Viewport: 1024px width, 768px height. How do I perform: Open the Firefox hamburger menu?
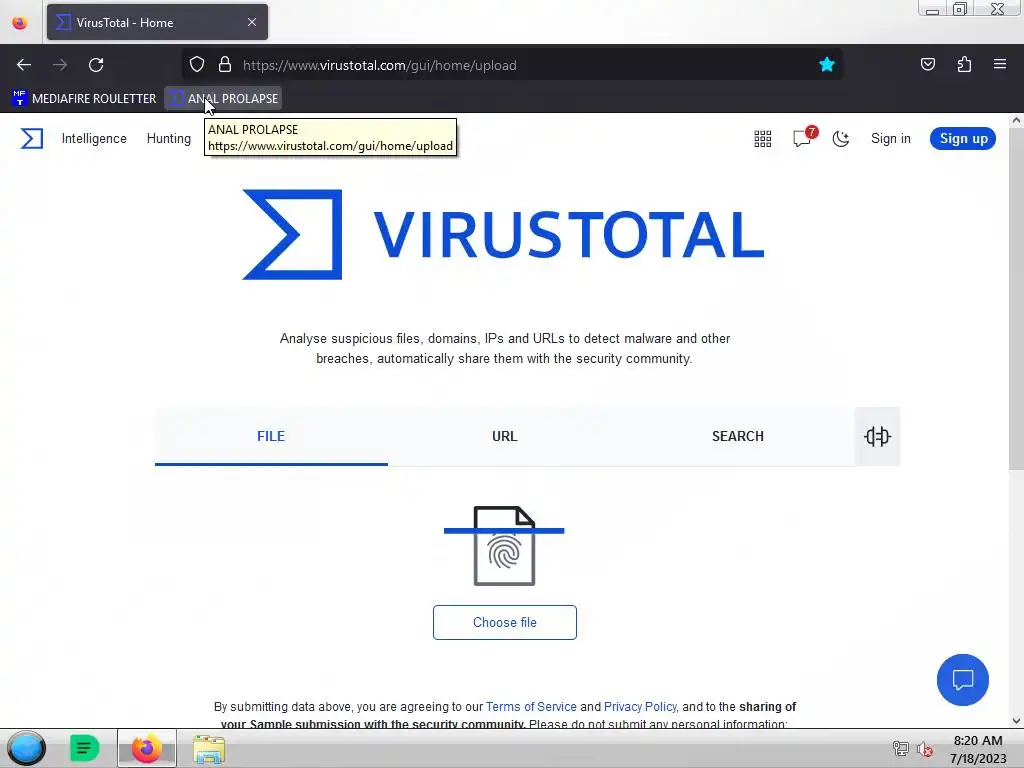[1000, 64]
